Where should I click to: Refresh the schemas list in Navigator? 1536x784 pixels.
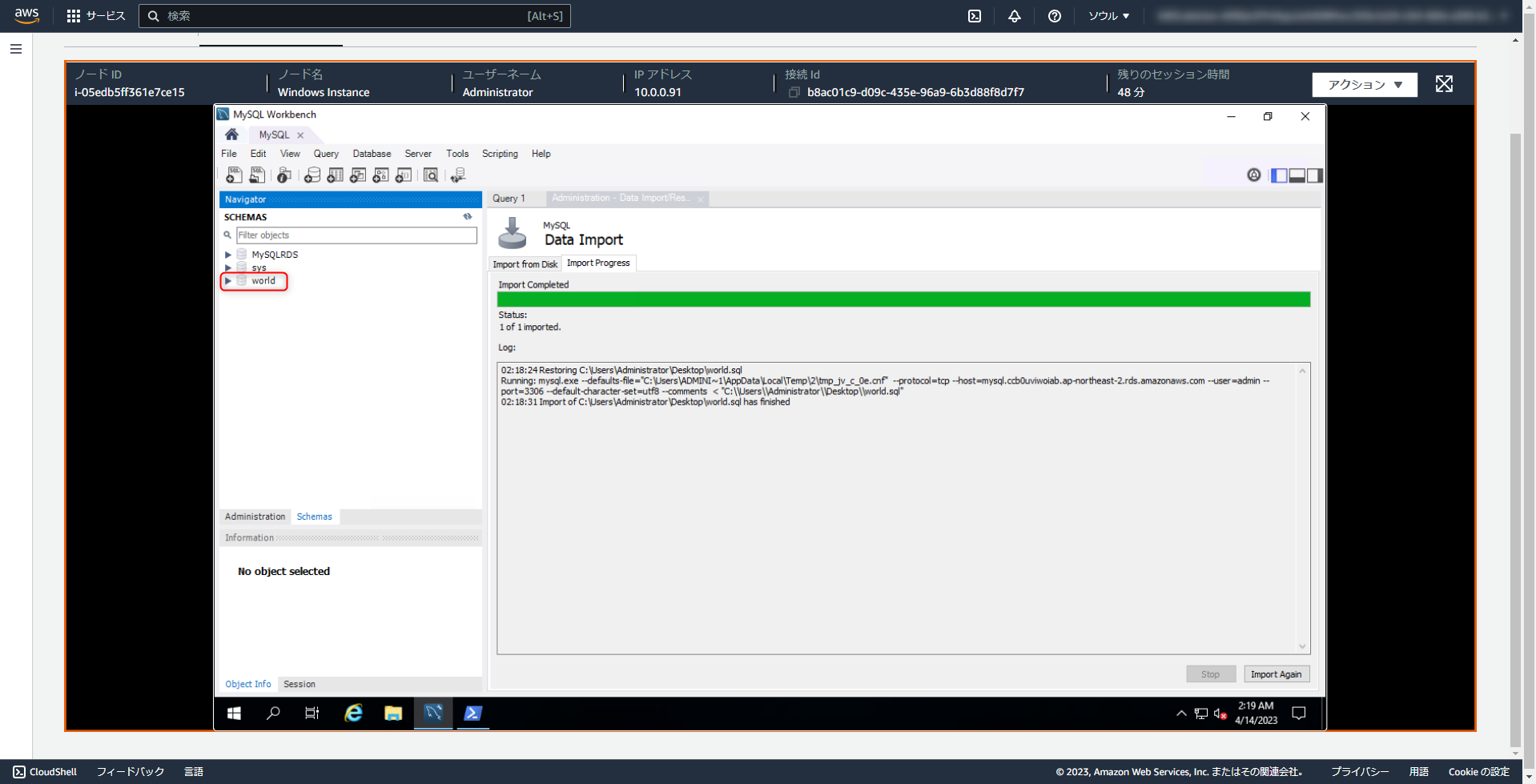coord(468,216)
